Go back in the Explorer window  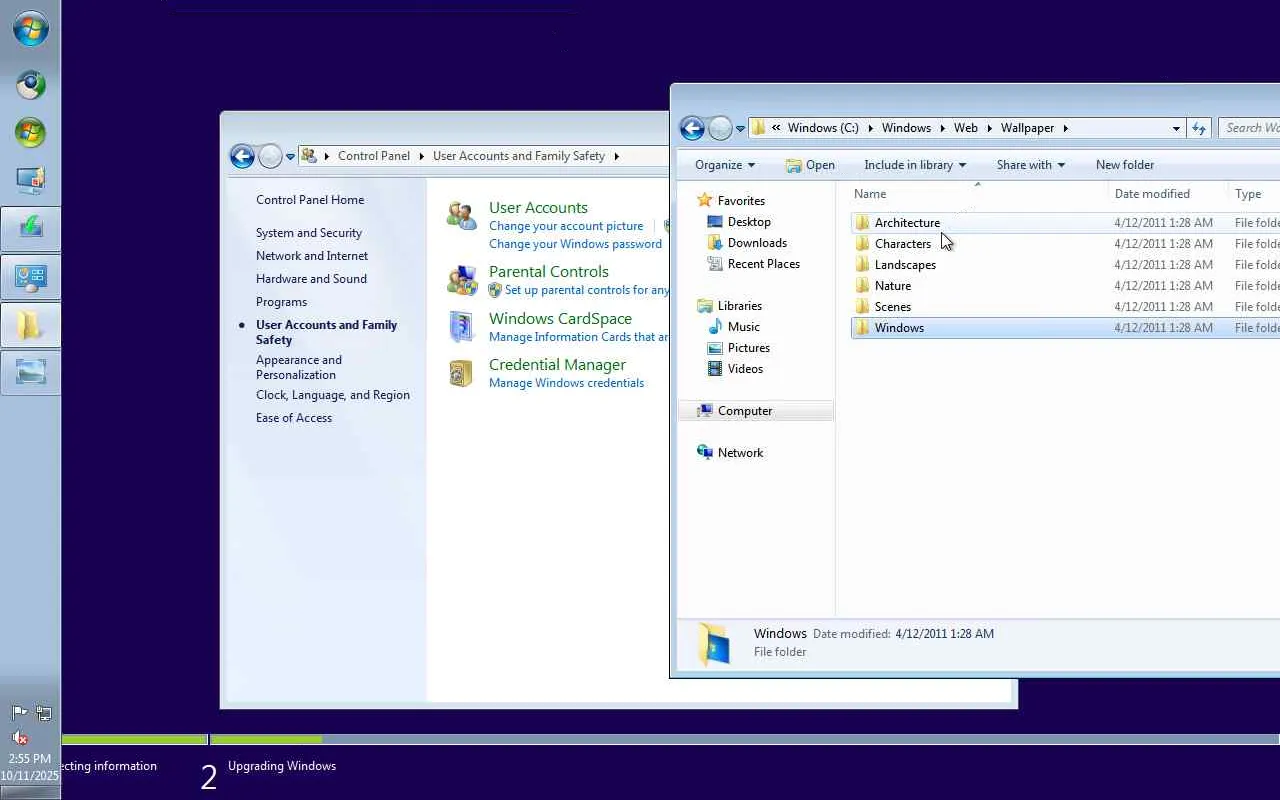pos(692,128)
